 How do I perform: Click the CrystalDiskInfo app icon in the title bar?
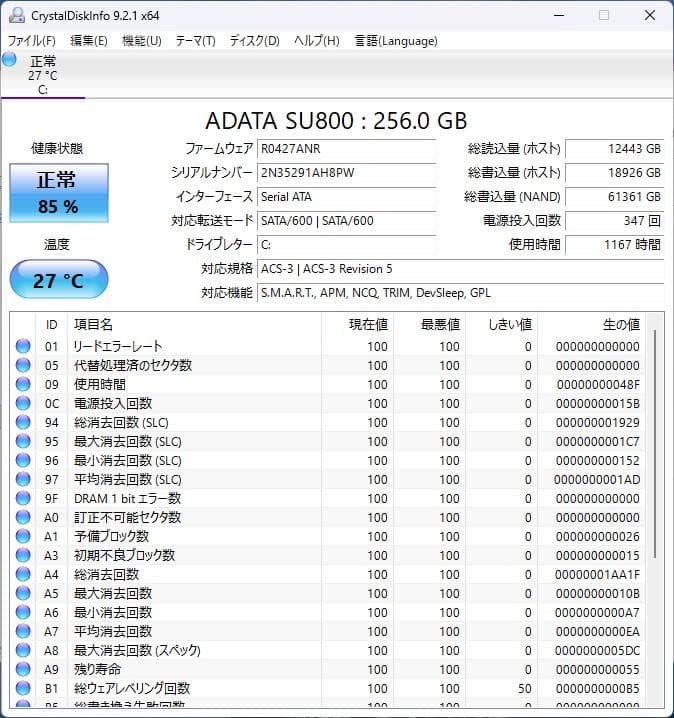pos(17,16)
